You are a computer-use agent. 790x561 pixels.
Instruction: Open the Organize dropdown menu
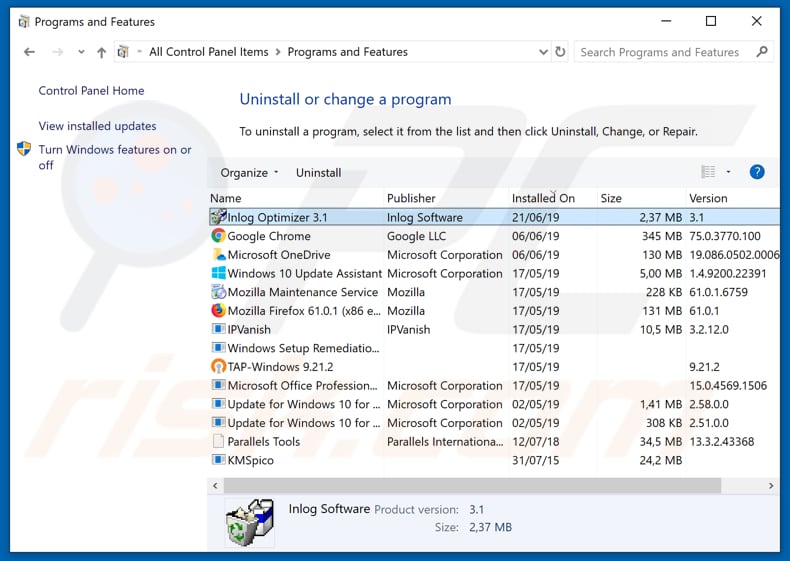249,173
